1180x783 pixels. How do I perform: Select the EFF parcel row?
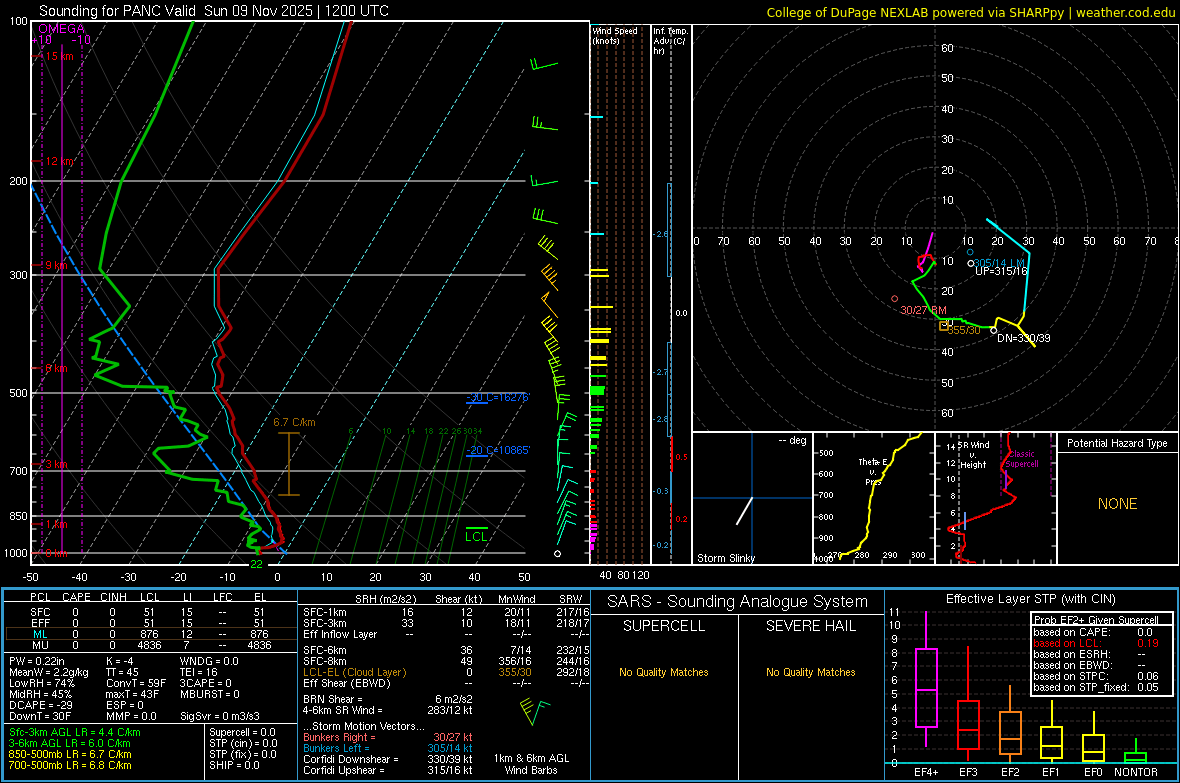149,623
